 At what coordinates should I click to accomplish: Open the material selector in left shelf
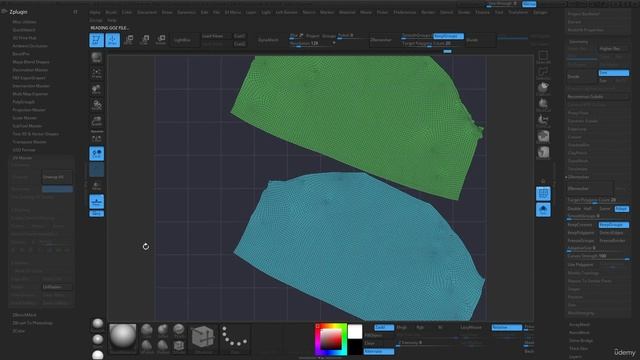coord(97,121)
